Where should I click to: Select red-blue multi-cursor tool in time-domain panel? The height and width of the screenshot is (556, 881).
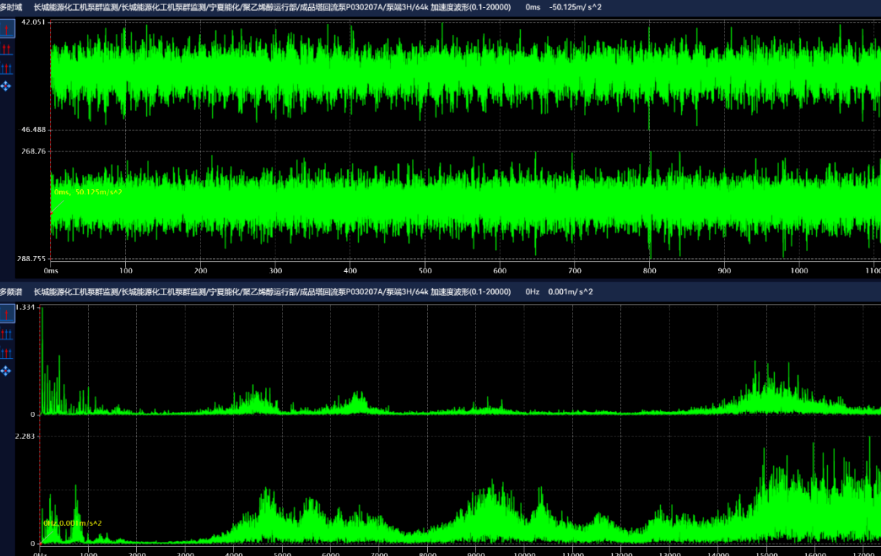6,68
